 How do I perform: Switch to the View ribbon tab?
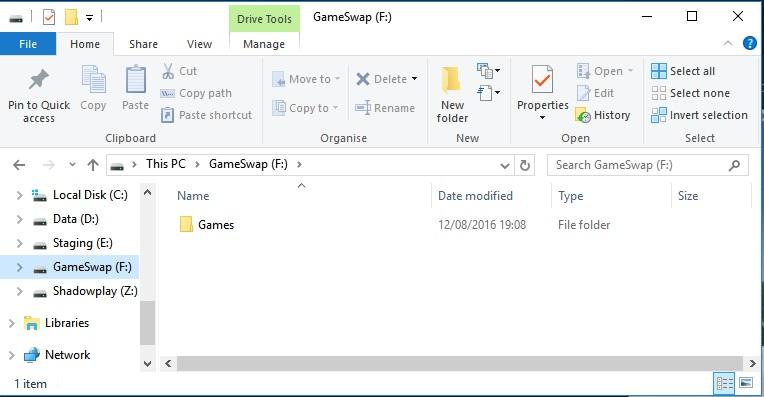coord(199,44)
